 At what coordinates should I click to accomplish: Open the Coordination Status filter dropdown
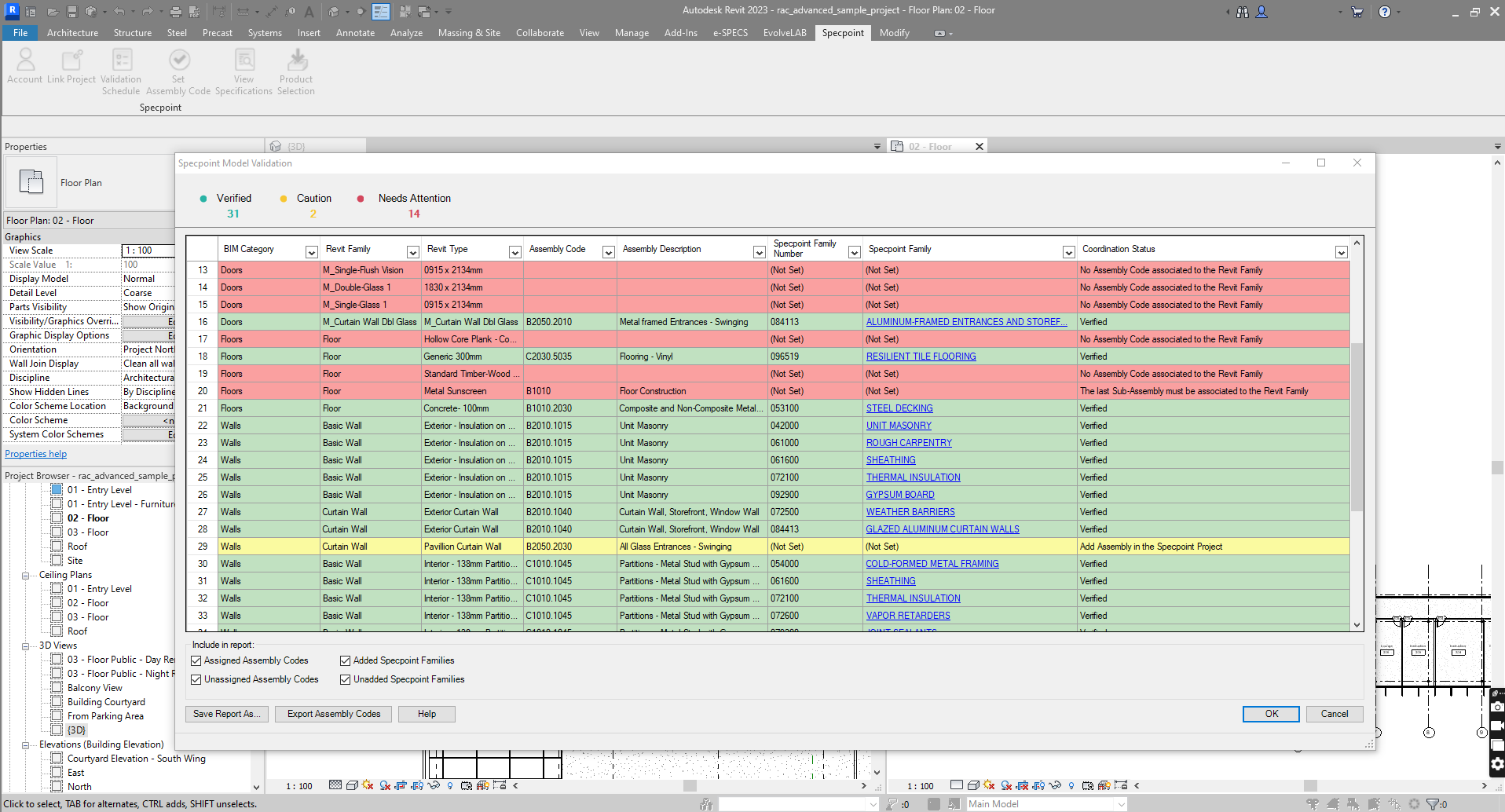click(1341, 252)
